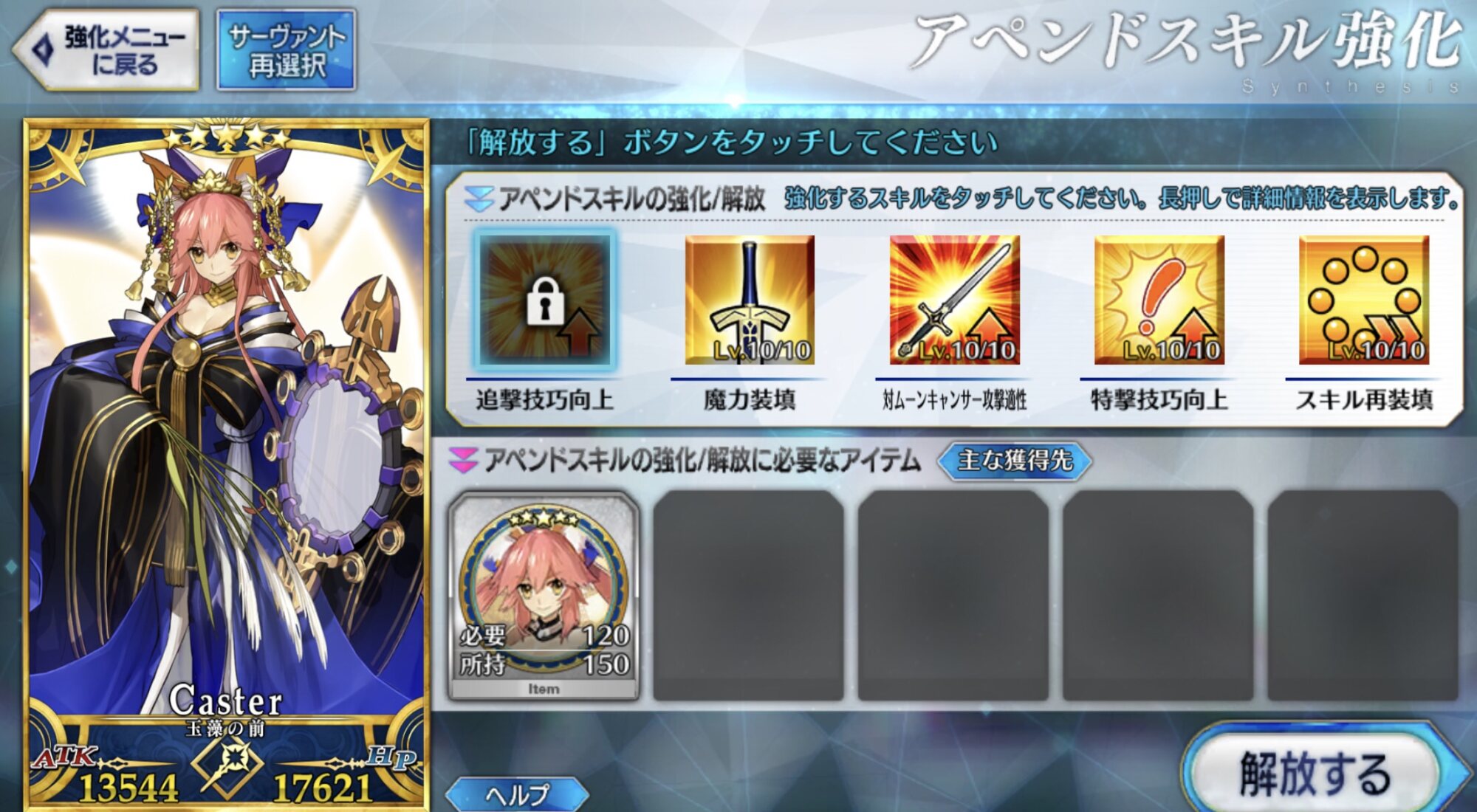Open the ヘルプ help button

(517, 794)
